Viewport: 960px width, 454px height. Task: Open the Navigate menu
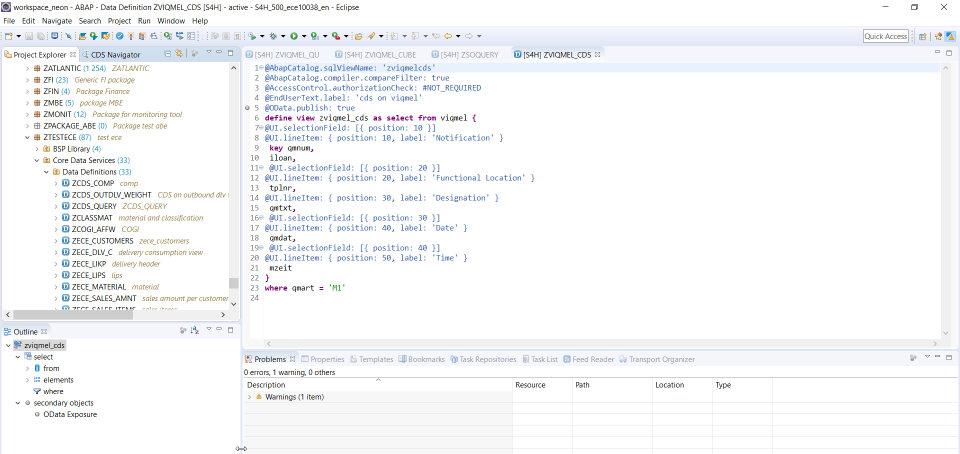click(x=57, y=21)
